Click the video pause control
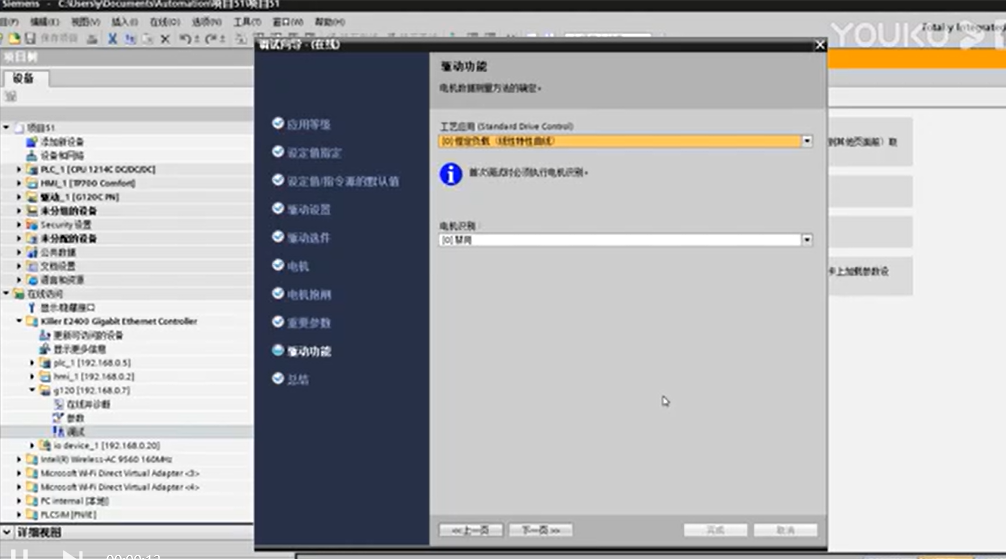This screenshot has height=559, width=1006. tap(19, 554)
